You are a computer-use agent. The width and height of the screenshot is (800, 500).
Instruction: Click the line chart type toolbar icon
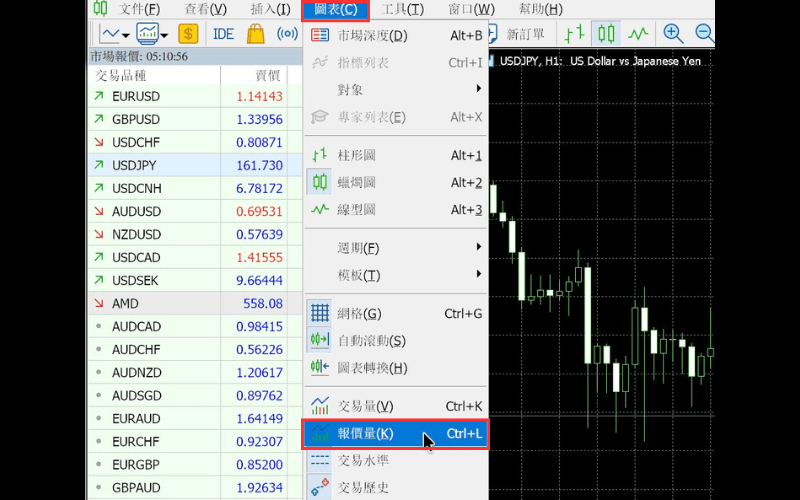point(110,34)
